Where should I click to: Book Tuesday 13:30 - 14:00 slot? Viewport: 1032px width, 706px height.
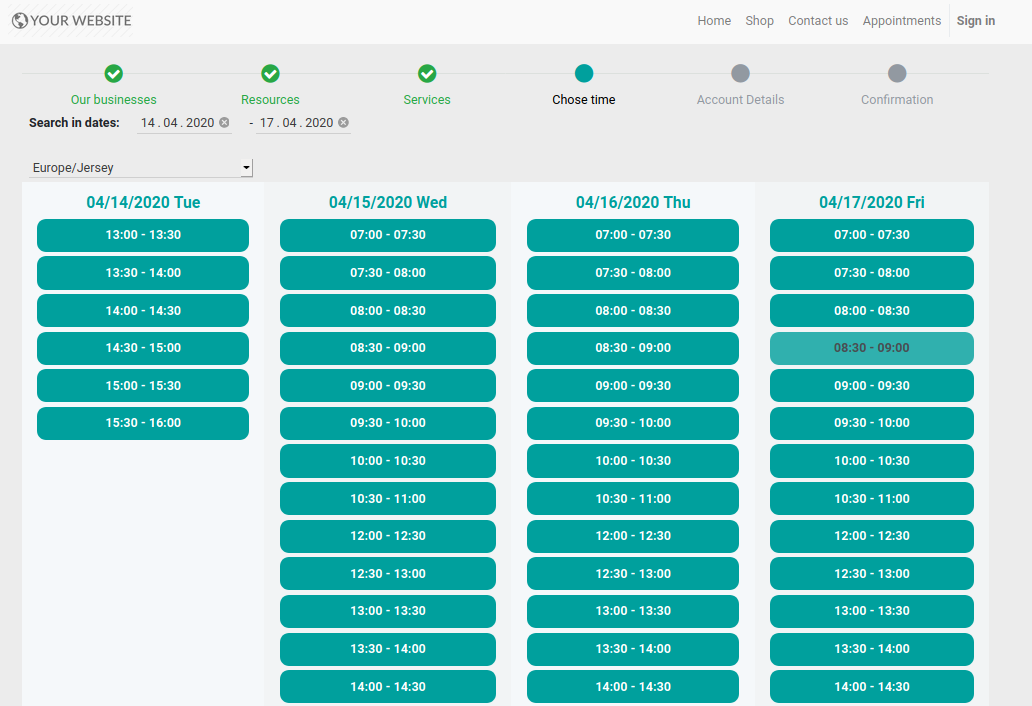click(143, 273)
